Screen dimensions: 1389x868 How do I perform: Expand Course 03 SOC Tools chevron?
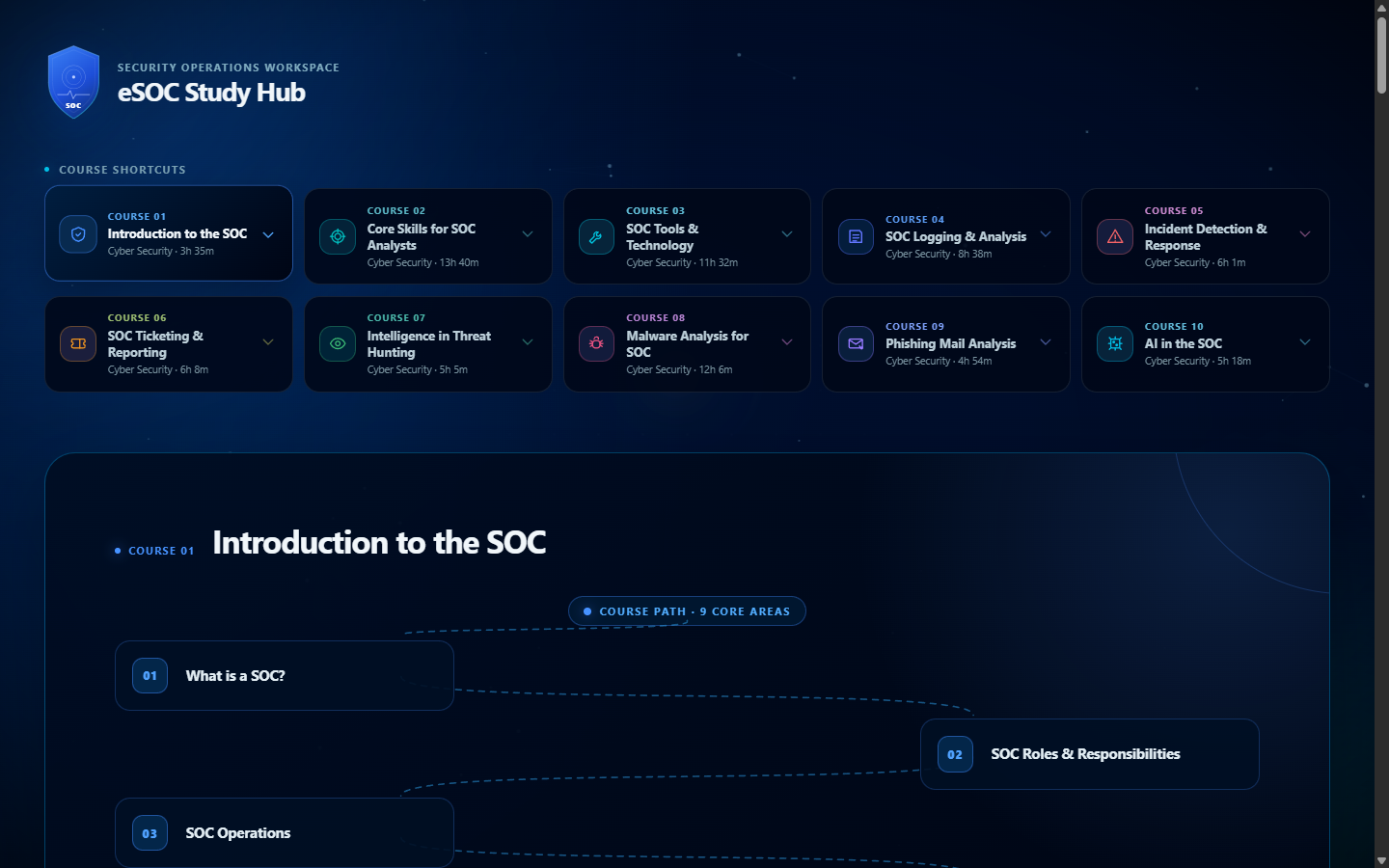tap(787, 234)
